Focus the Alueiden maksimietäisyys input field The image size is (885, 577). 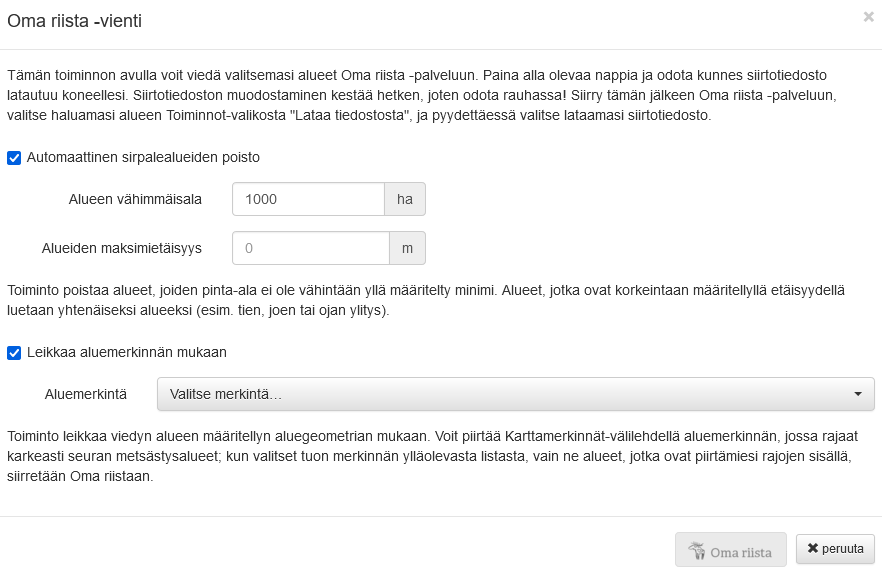click(x=311, y=248)
